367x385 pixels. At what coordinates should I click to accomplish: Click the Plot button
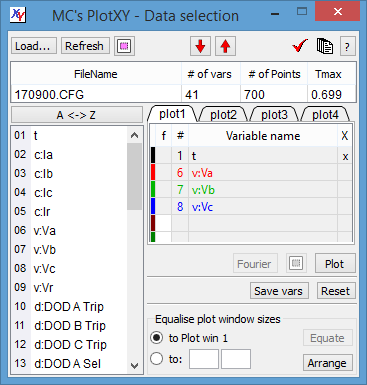click(x=335, y=264)
